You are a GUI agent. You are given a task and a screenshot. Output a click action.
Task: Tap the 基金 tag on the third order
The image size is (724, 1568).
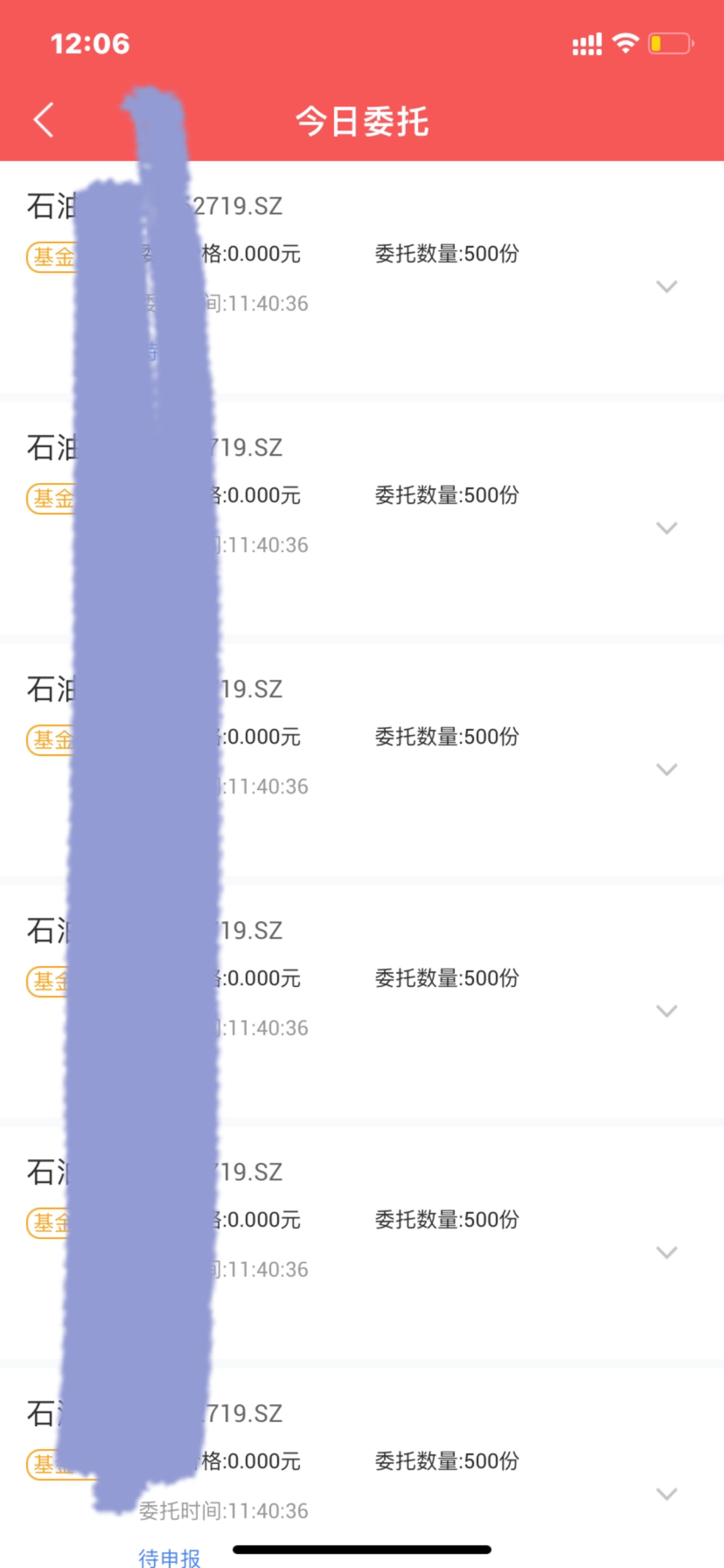click(x=52, y=740)
